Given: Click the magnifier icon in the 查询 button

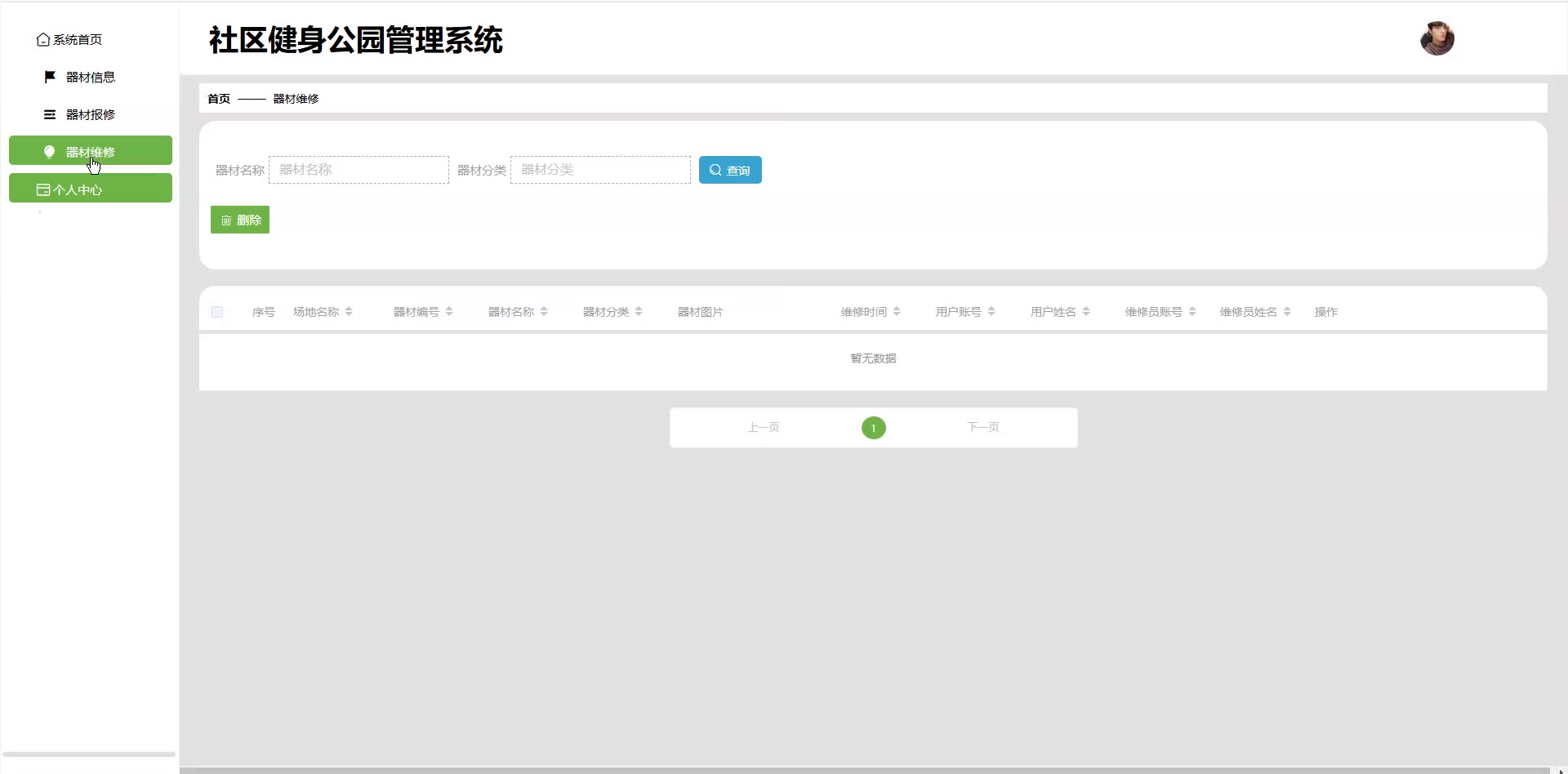Looking at the screenshot, I should point(715,170).
